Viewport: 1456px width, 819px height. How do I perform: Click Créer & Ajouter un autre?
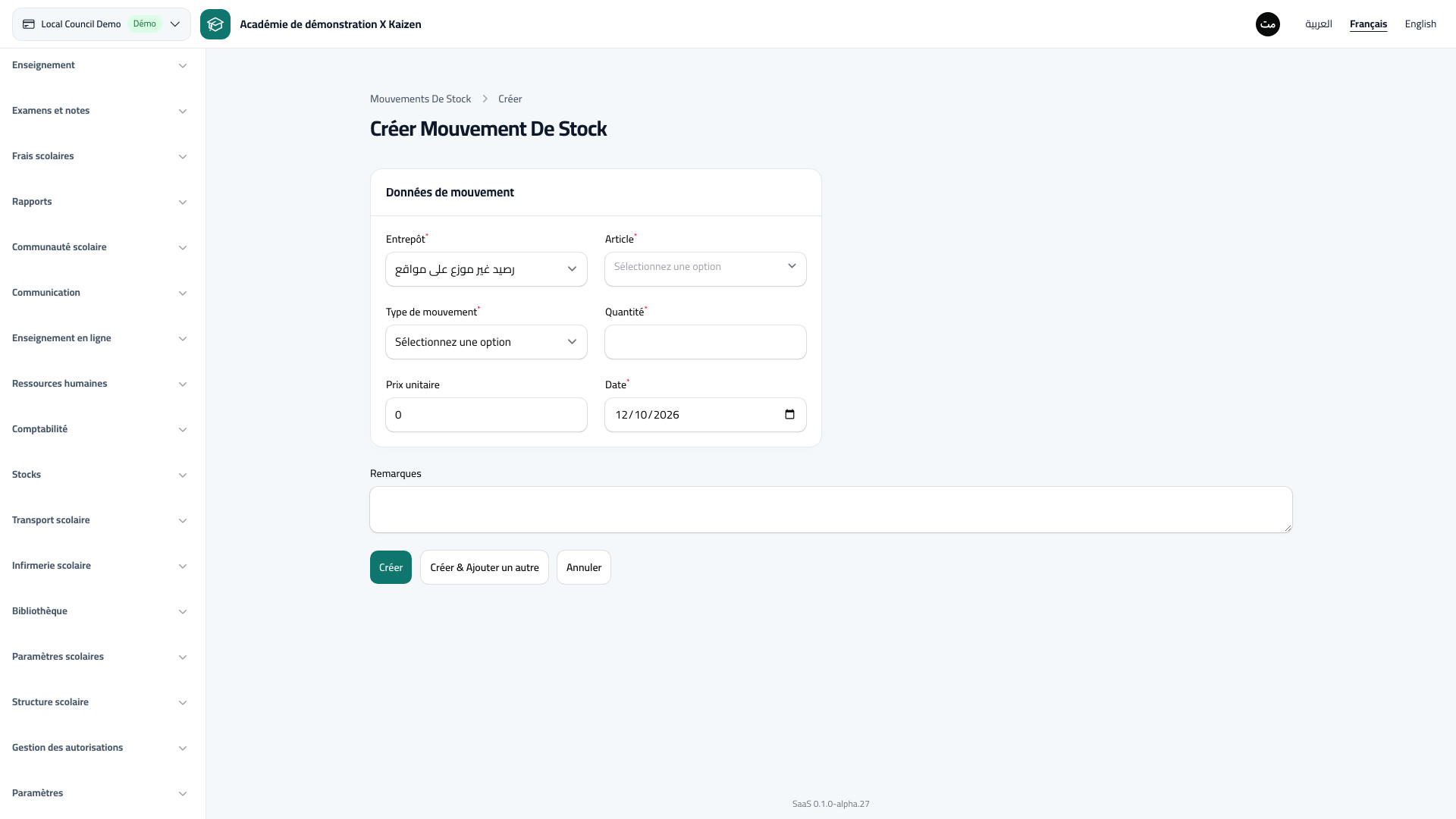tap(485, 567)
